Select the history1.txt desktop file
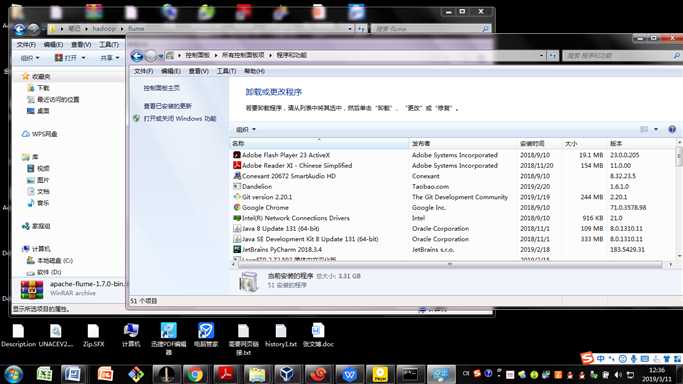Viewport: 683px width, 384px height. pos(281,336)
